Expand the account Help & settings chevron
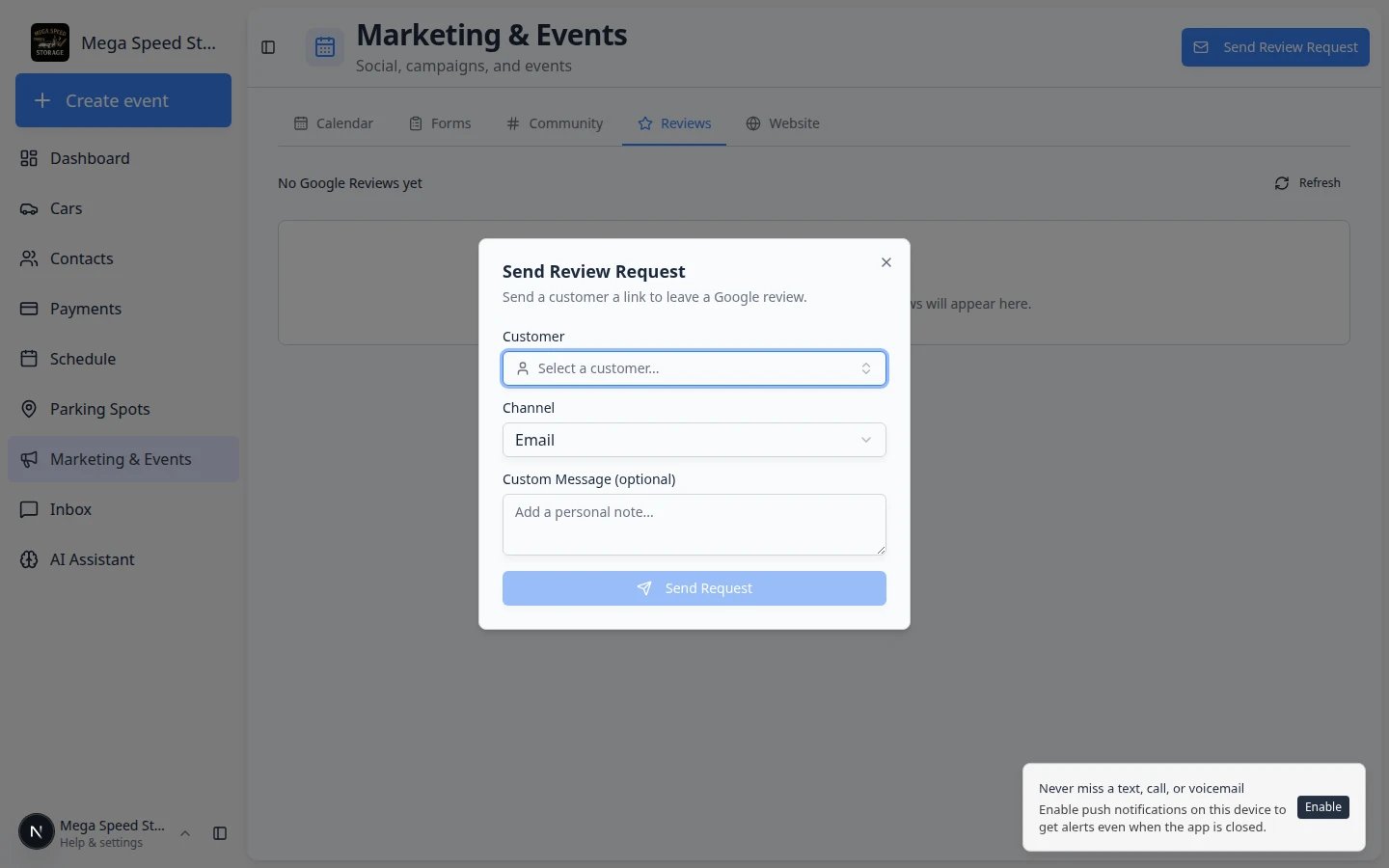The height and width of the screenshot is (868, 1389). coord(185,833)
